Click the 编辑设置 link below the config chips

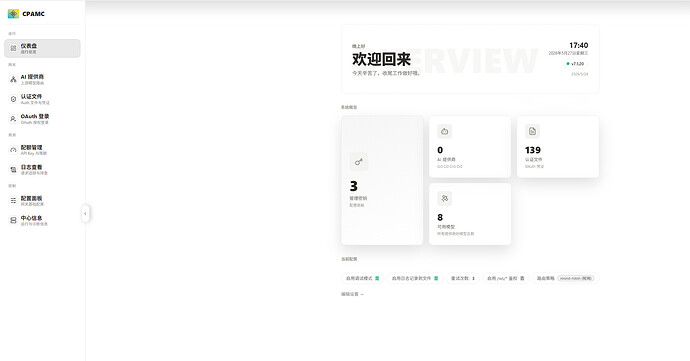tap(352, 294)
